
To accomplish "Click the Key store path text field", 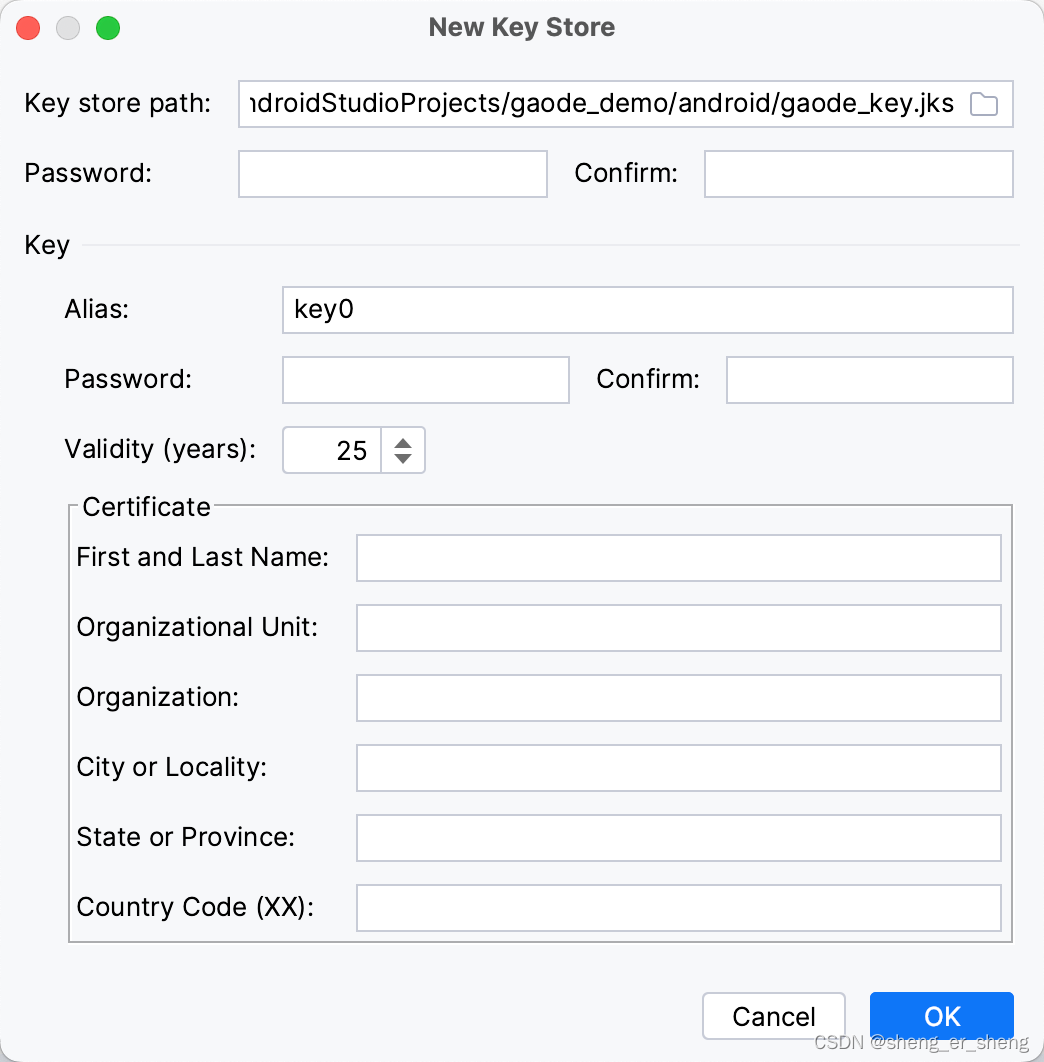I will 603,104.
